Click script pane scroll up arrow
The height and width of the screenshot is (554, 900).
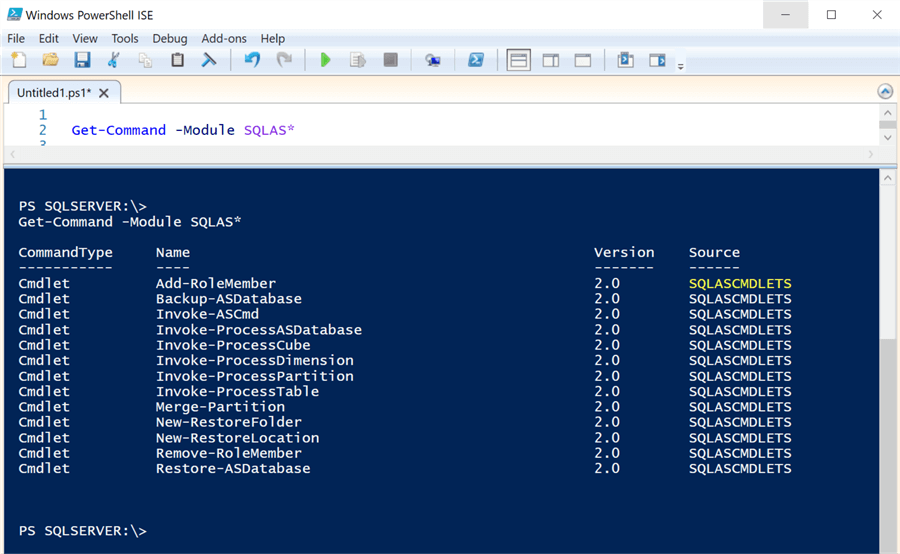pyautogui.click(x=887, y=113)
